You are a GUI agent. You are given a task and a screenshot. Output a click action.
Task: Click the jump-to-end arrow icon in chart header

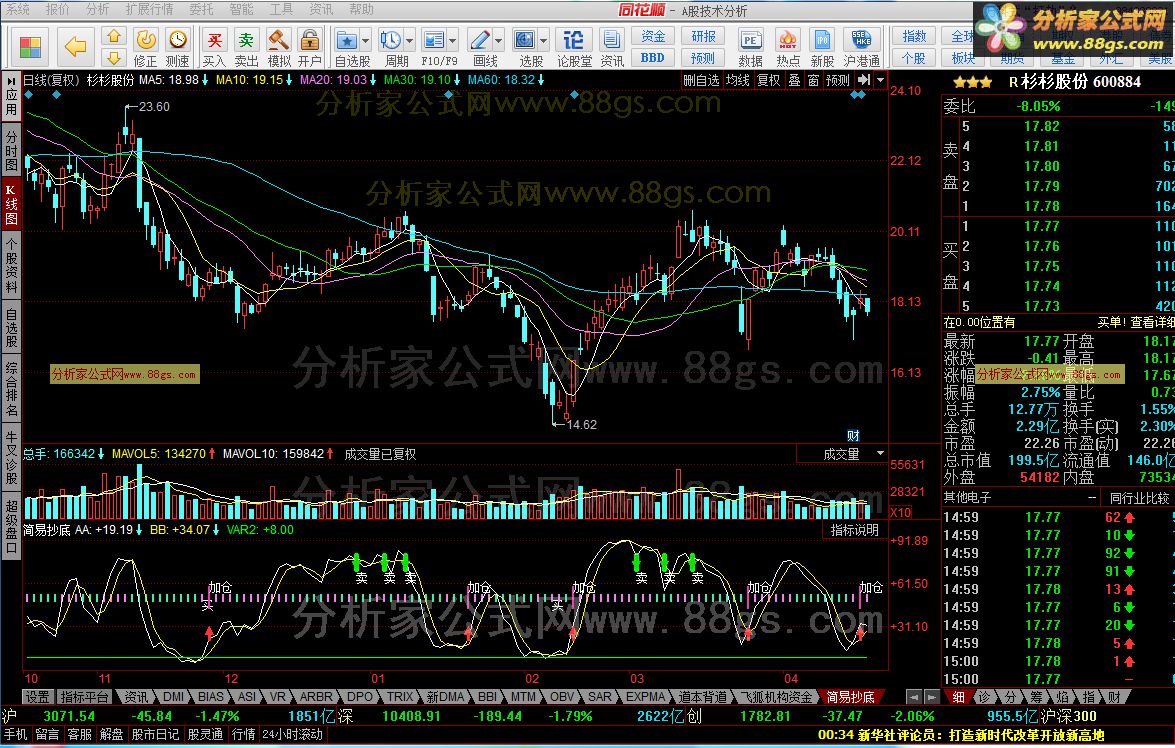tap(864, 80)
